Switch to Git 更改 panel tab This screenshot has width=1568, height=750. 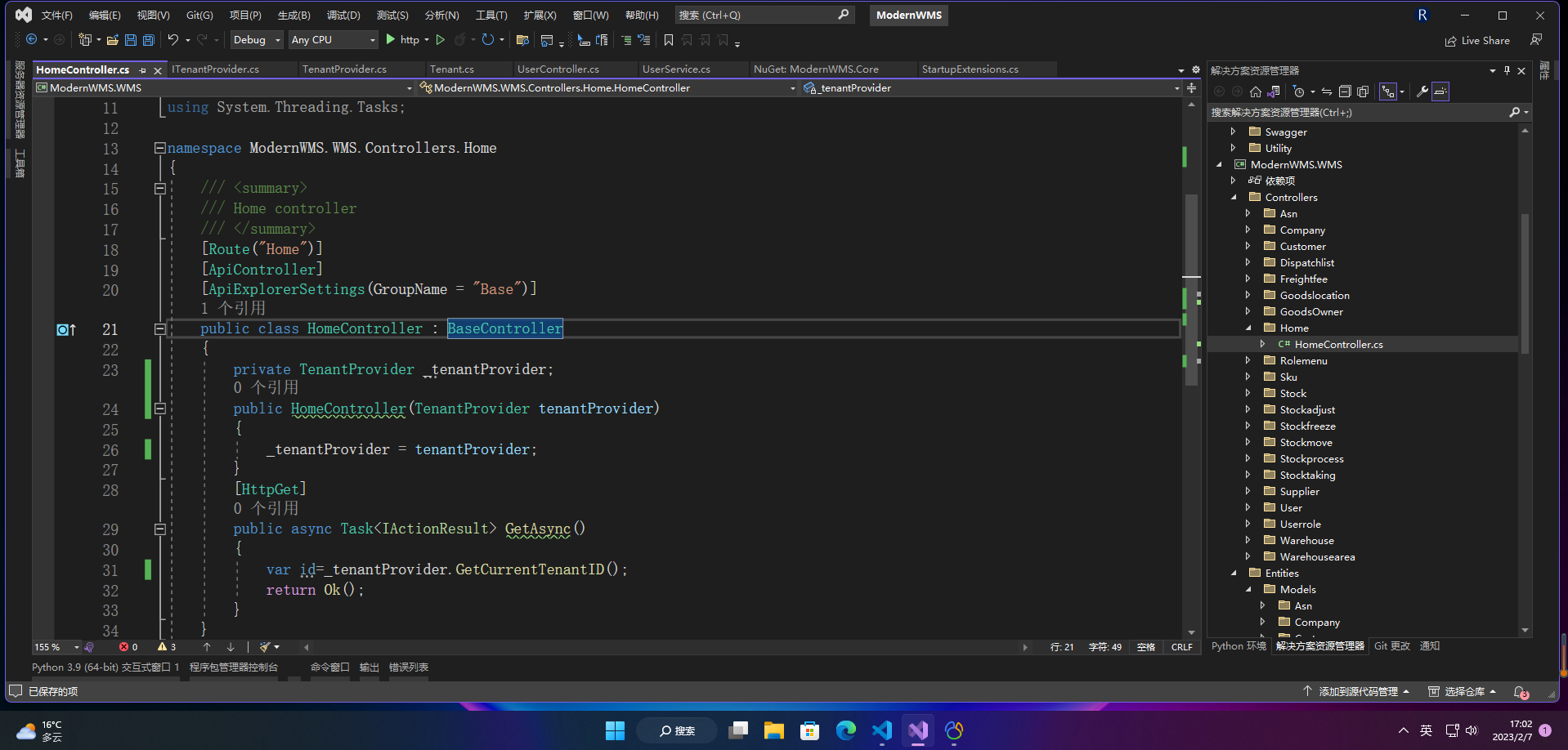click(x=1392, y=645)
